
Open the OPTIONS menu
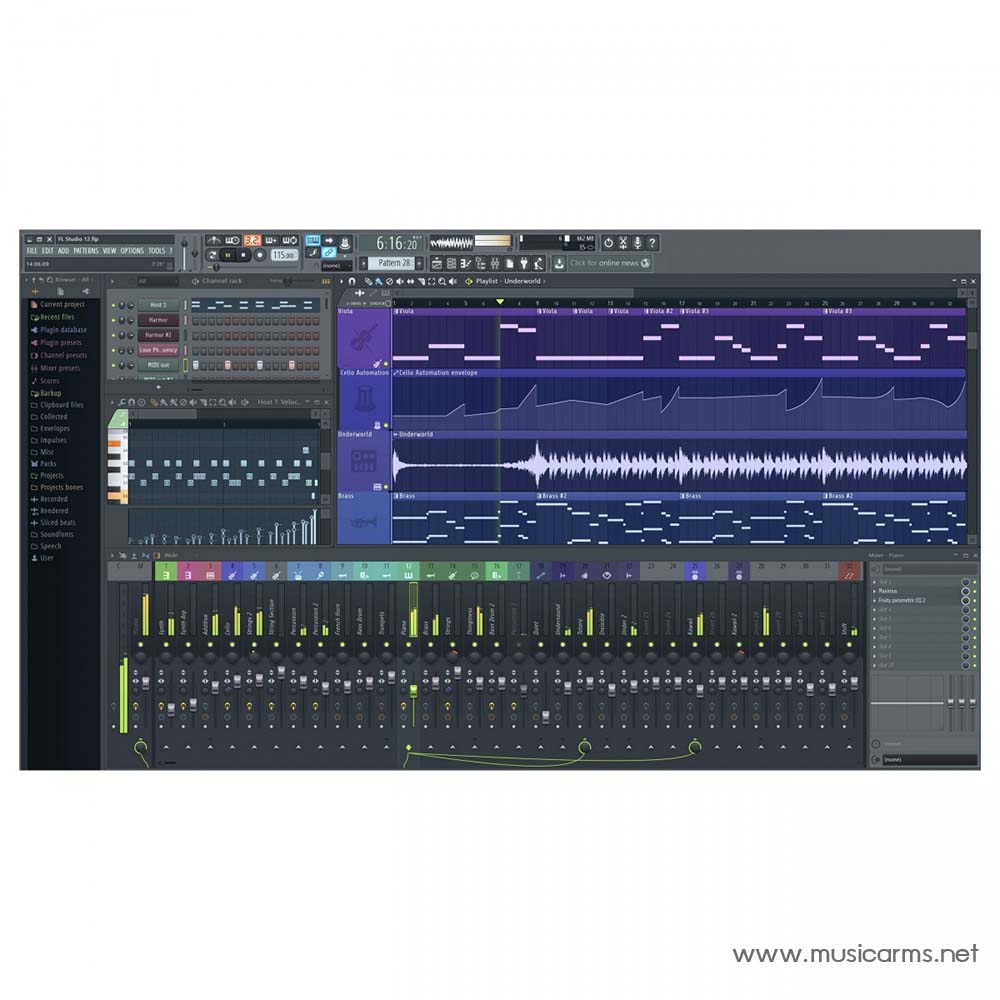tap(132, 251)
